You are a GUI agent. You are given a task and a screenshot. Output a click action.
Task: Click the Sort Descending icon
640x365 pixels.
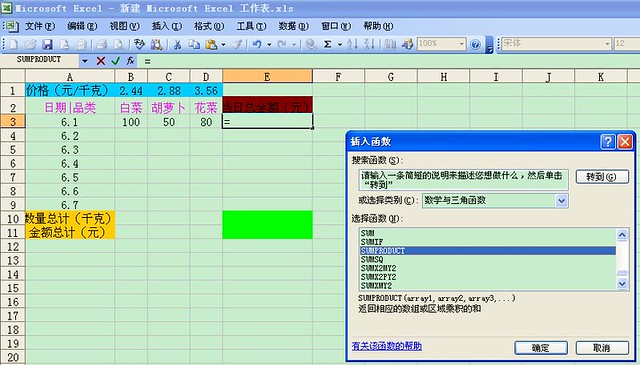coord(369,44)
